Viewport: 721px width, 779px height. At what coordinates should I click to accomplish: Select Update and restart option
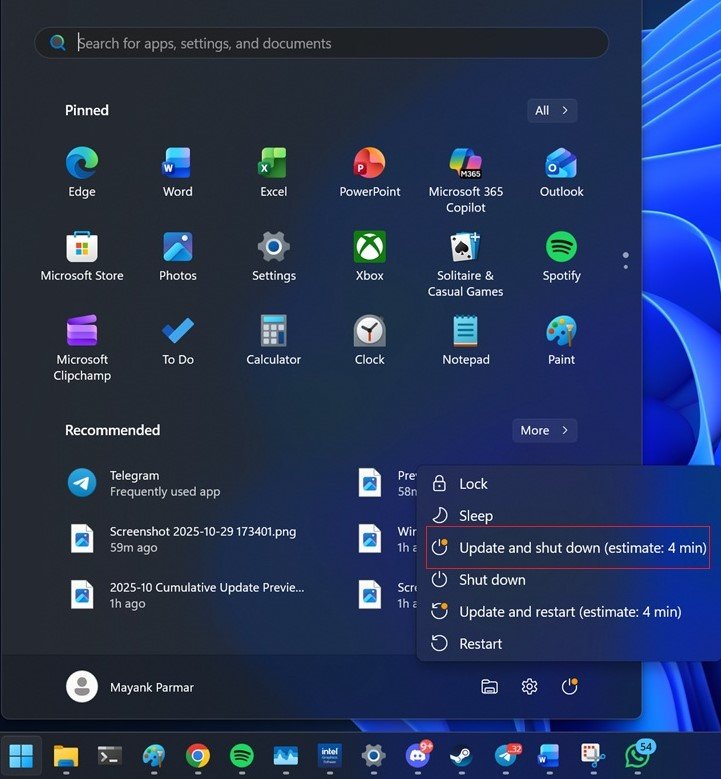(x=569, y=612)
